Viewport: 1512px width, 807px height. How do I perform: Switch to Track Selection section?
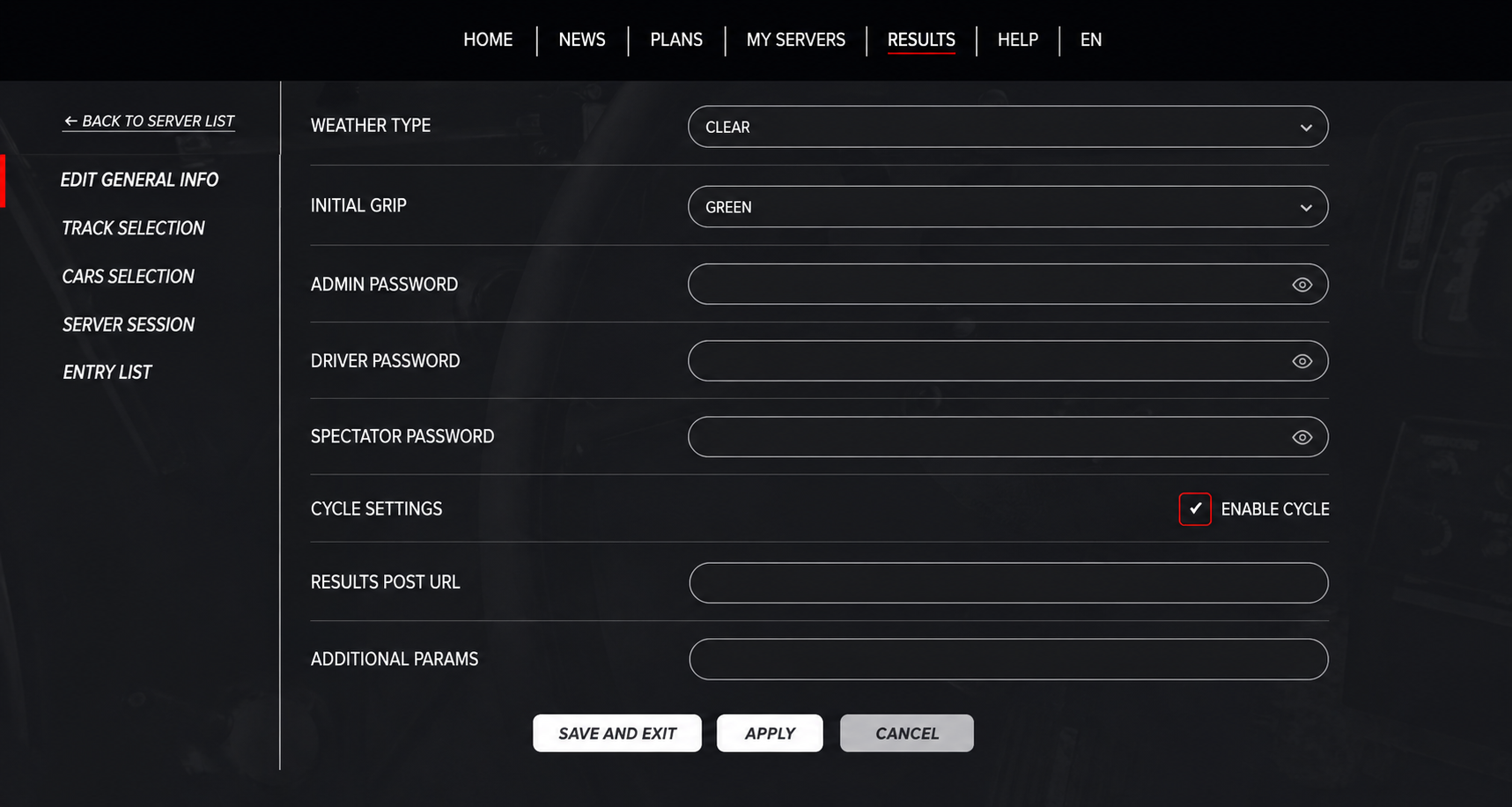(x=133, y=228)
